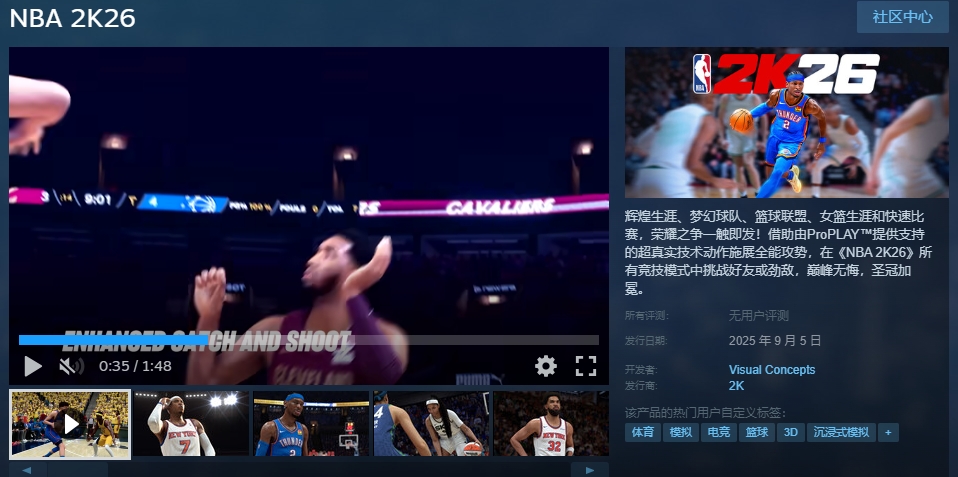Unmute the trailer audio
Screen dimensions: 958x477
(x=71, y=366)
